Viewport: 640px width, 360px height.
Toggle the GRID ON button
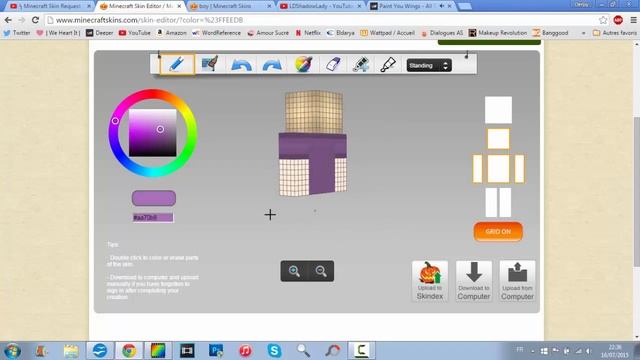(x=498, y=231)
